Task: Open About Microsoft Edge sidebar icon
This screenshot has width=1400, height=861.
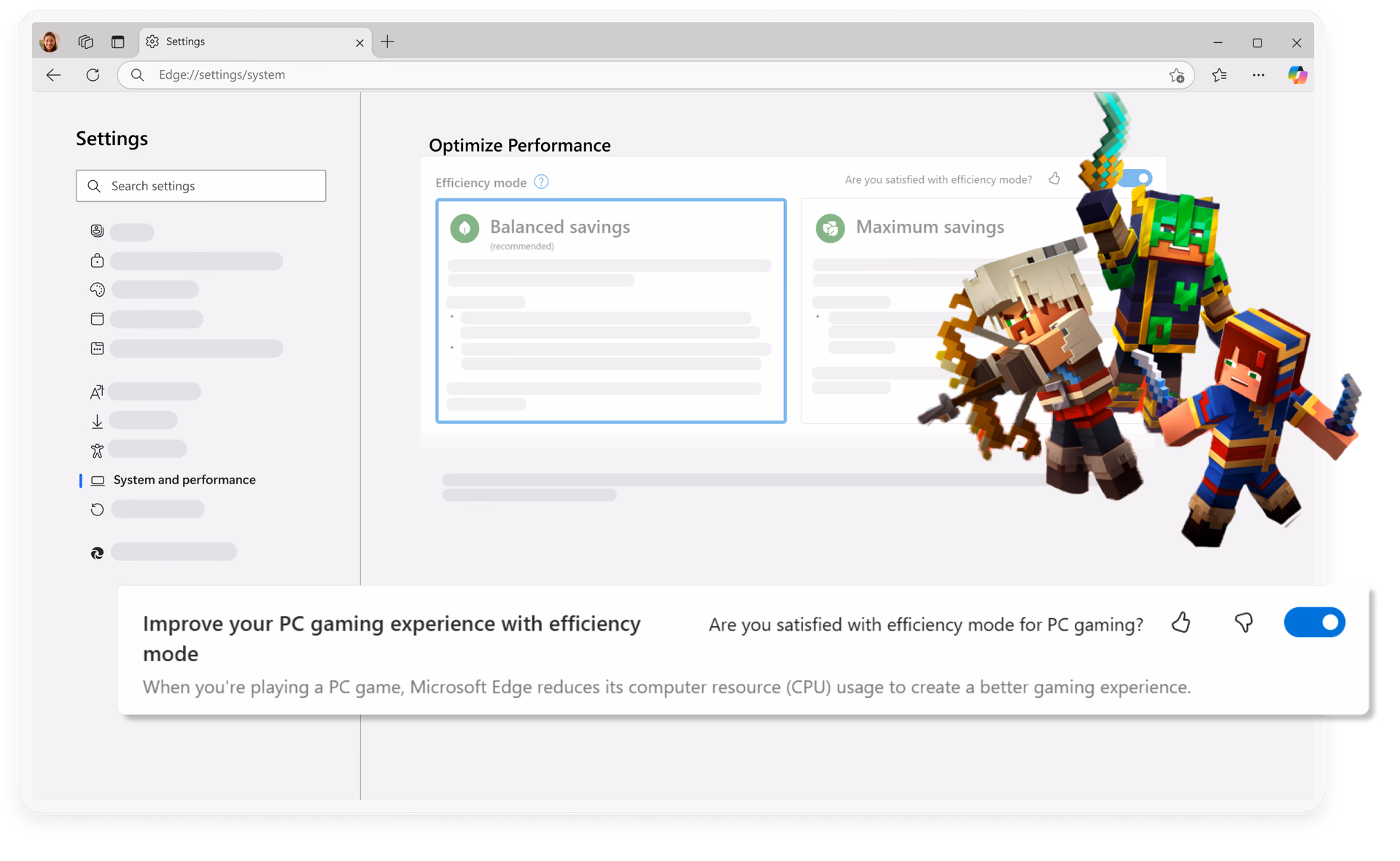Action: point(97,553)
